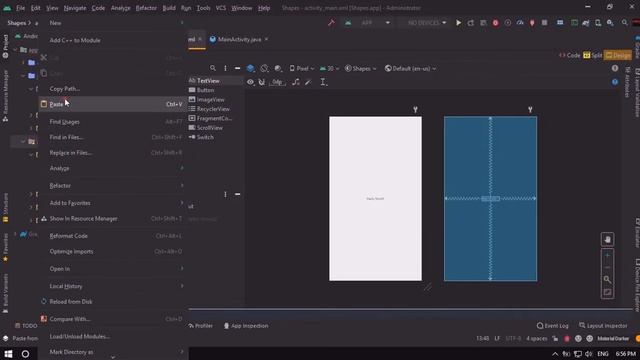Screen dimensions: 640x360
Task: Run the app with the play button
Action: pyautogui.click(x=458, y=23)
